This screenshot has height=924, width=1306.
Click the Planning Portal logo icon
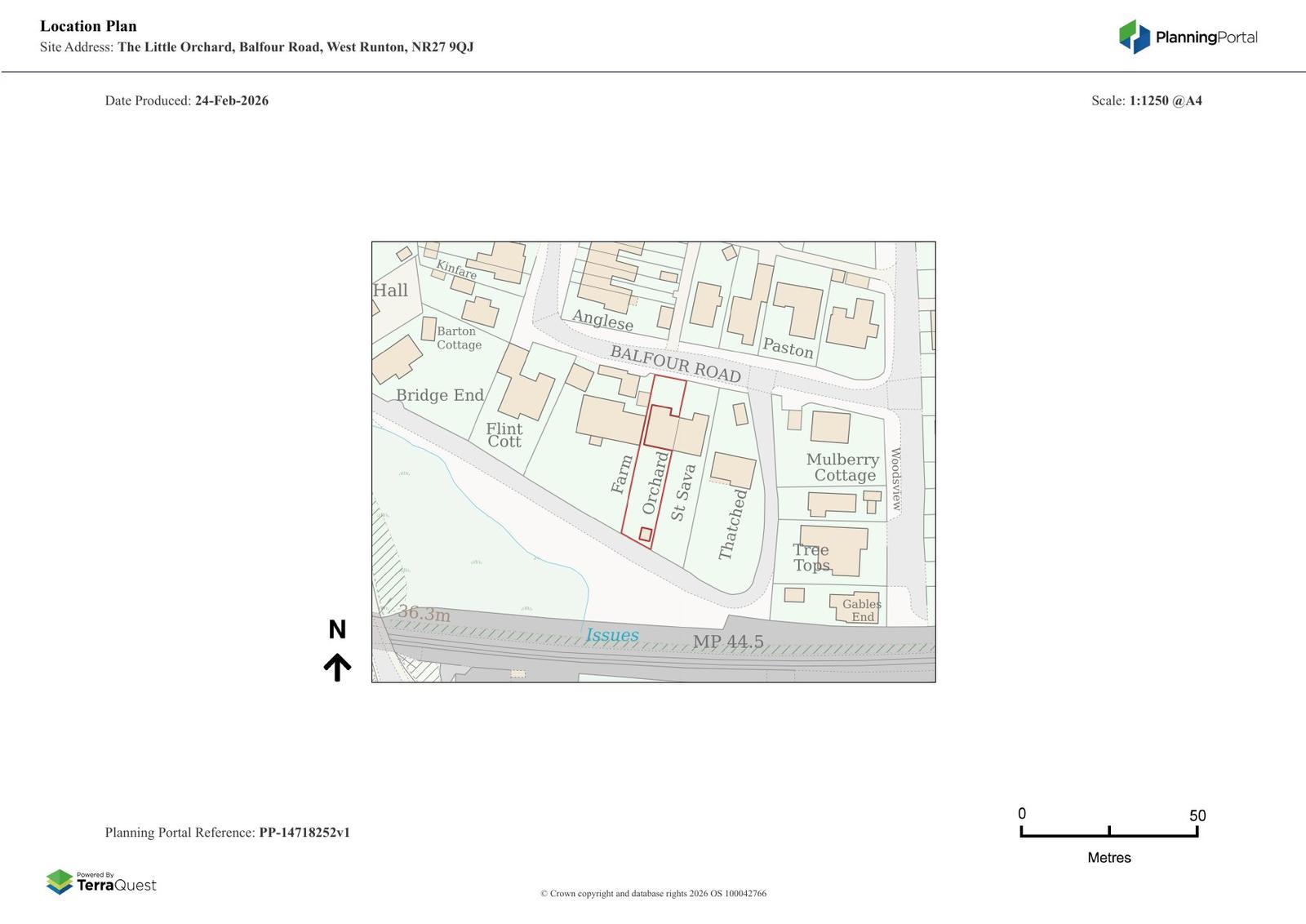coord(1134,37)
